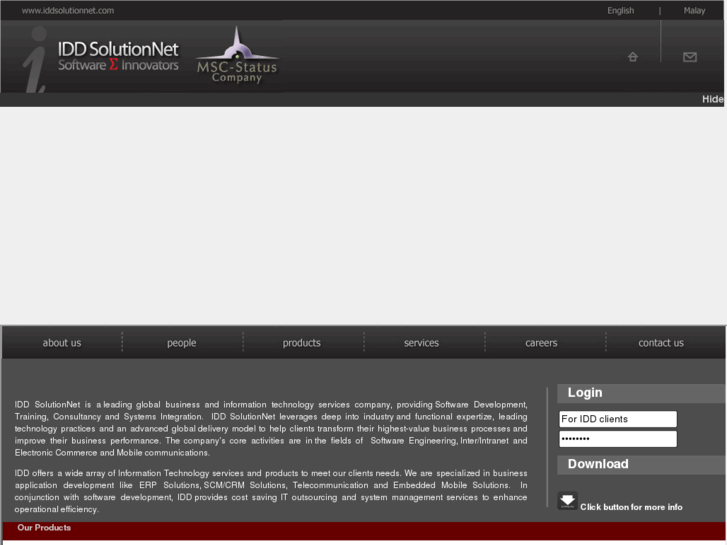Image resolution: width=727 pixels, height=545 pixels.
Task: Go to the products page
Action: [x=301, y=343]
